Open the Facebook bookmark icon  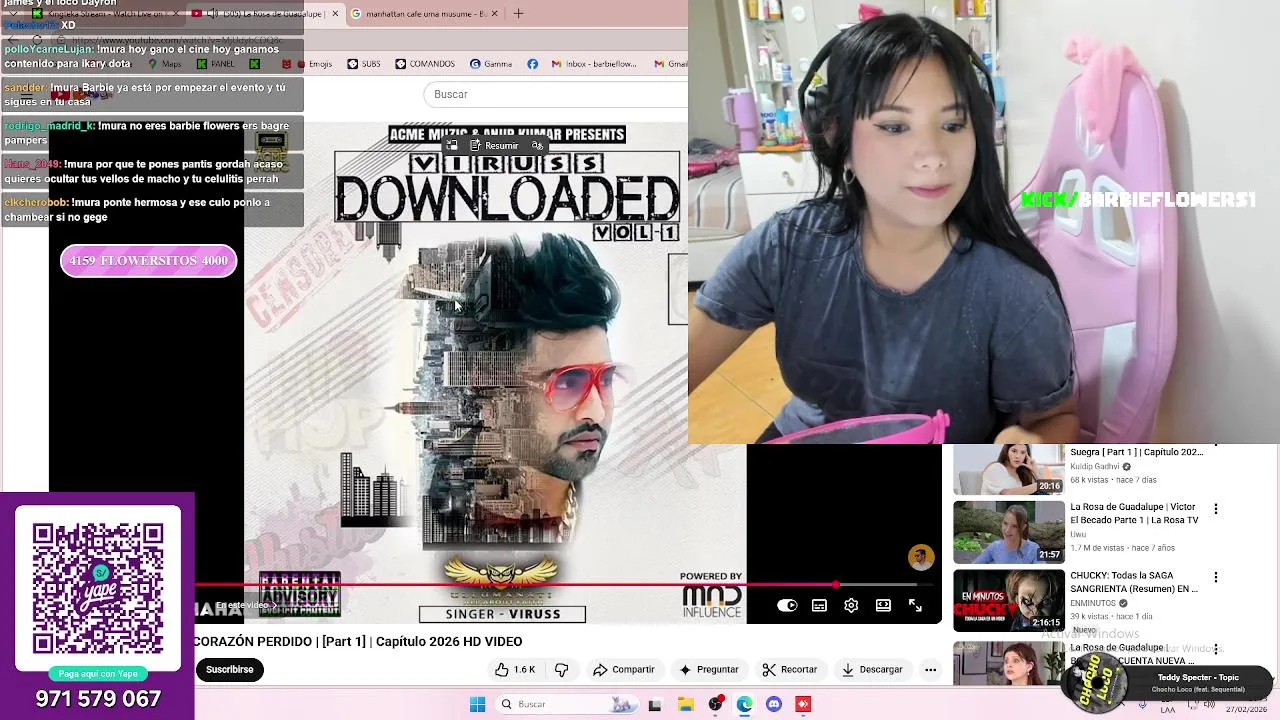click(532, 64)
